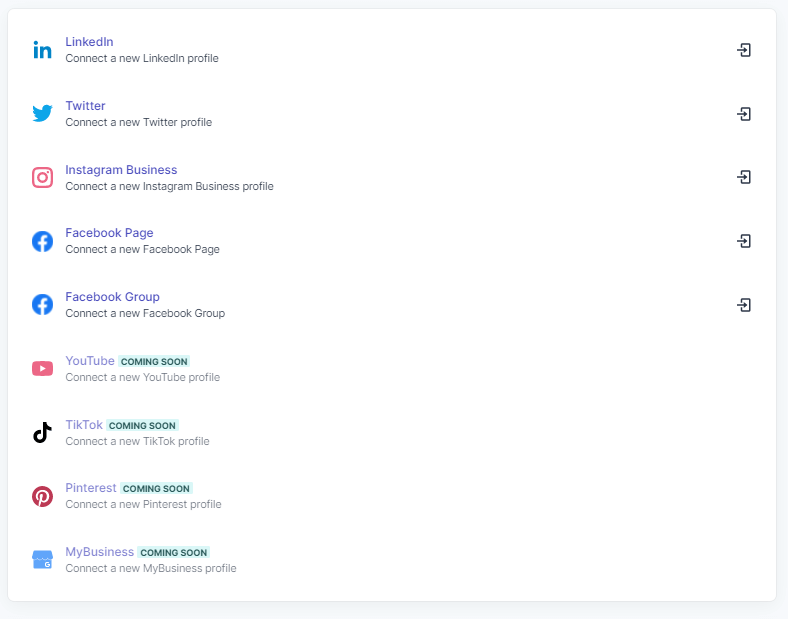Select the YouTube title link

coord(90,361)
